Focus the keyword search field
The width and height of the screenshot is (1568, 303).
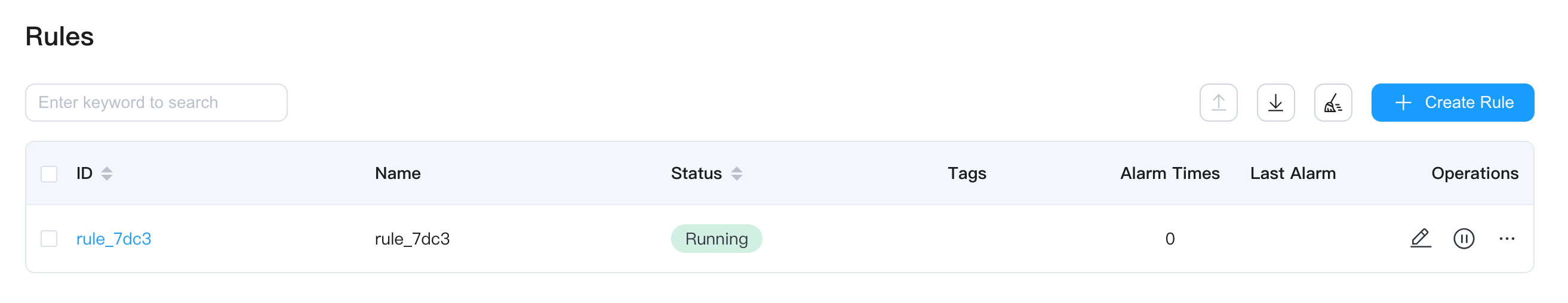(x=156, y=102)
